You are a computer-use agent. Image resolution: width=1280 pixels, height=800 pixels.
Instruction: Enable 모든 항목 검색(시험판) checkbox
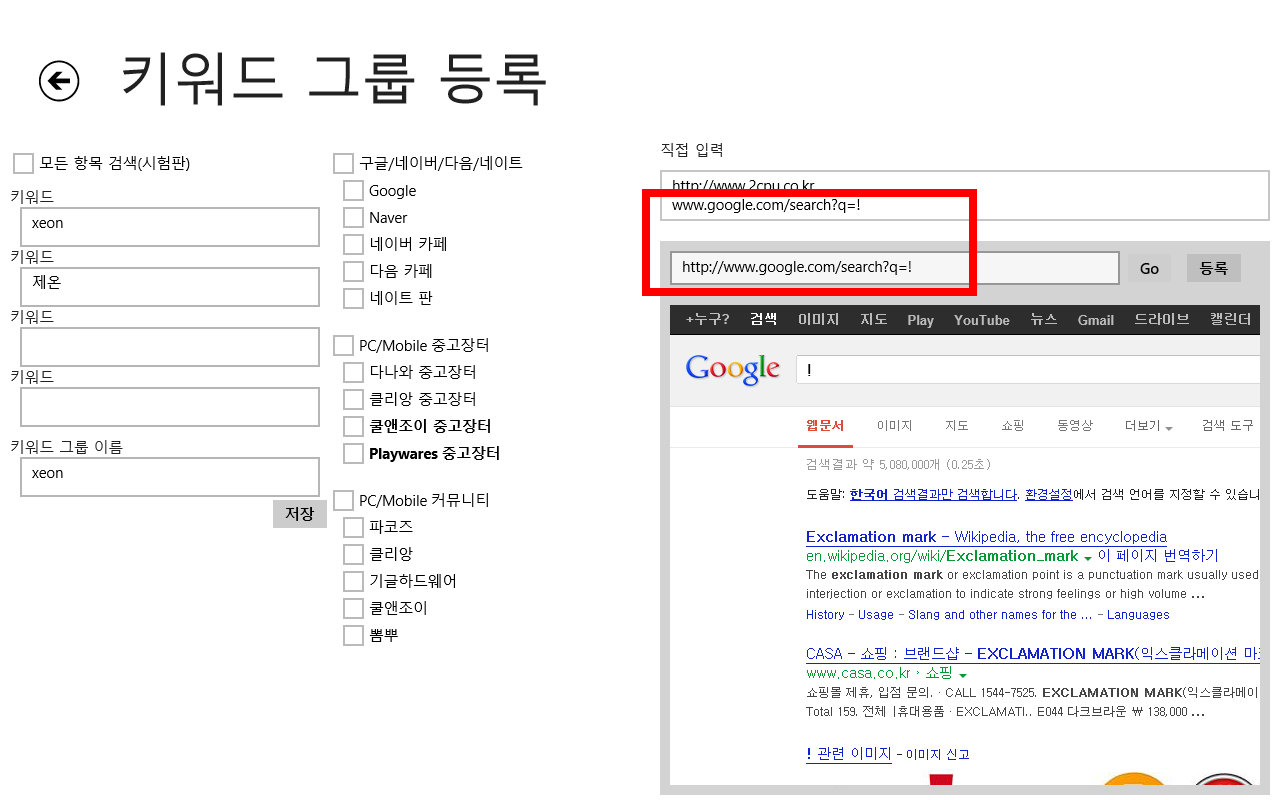coord(23,163)
